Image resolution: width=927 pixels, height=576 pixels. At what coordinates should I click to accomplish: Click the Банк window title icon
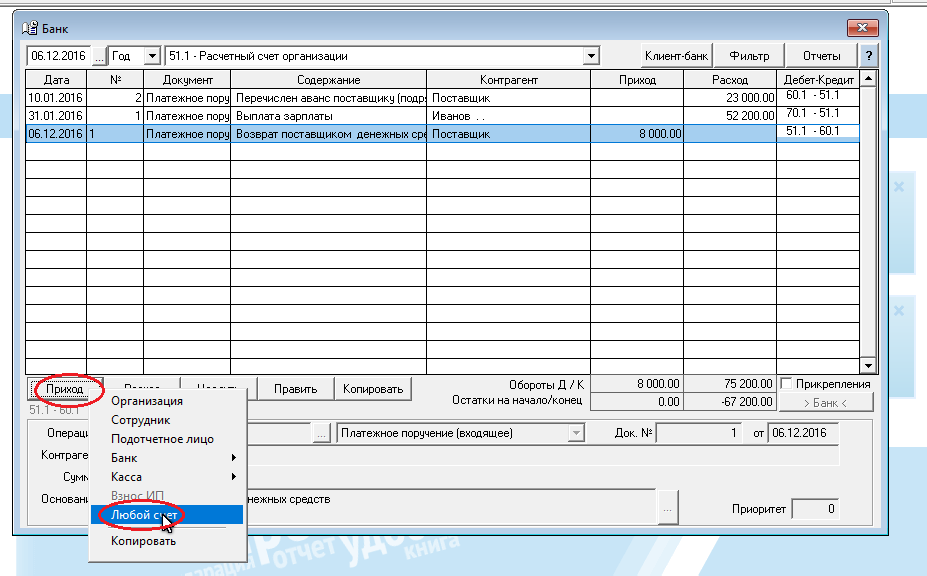pyautogui.click(x=29, y=27)
